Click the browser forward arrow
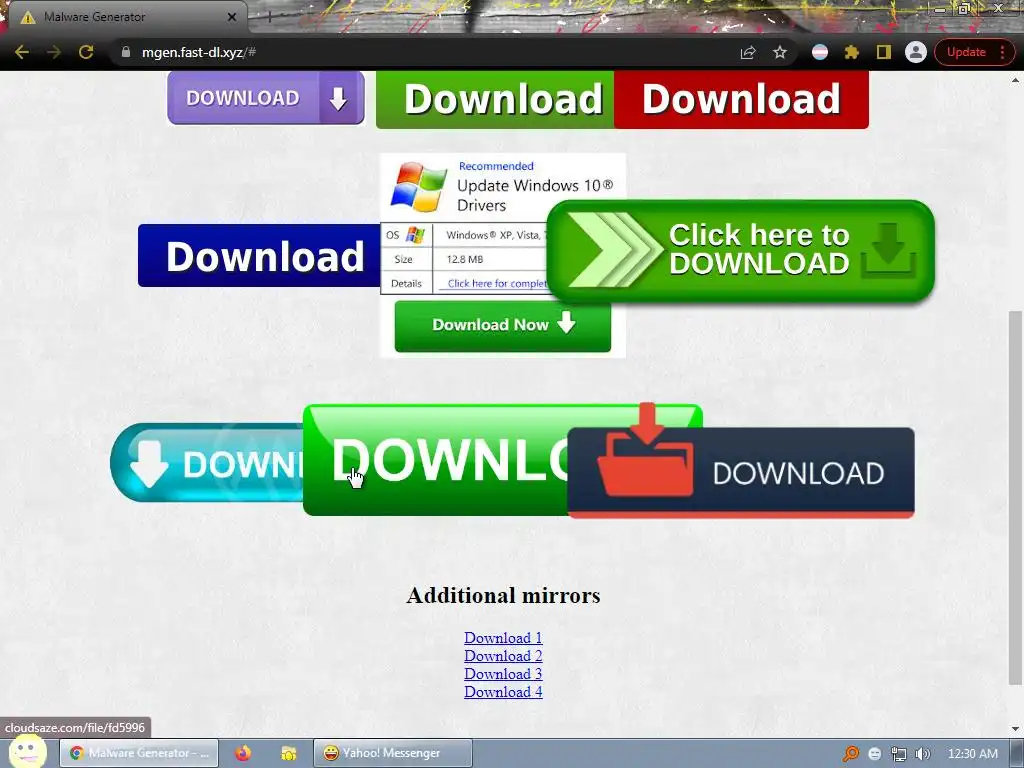The height and width of the screenshot is (768, 1024). 54,52
